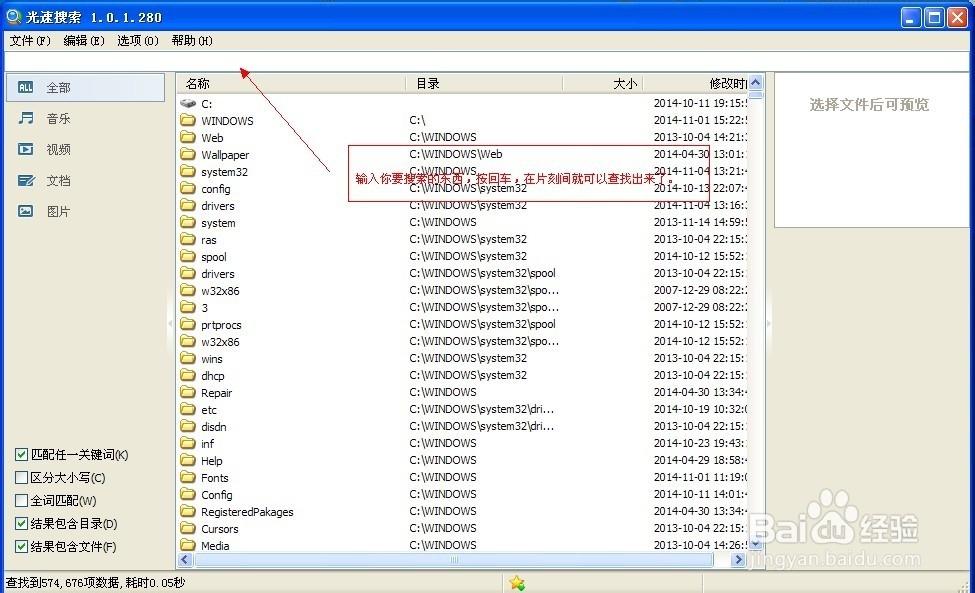Click the ras folder icon
Viewport: 975px width, 593px height.
188,239
